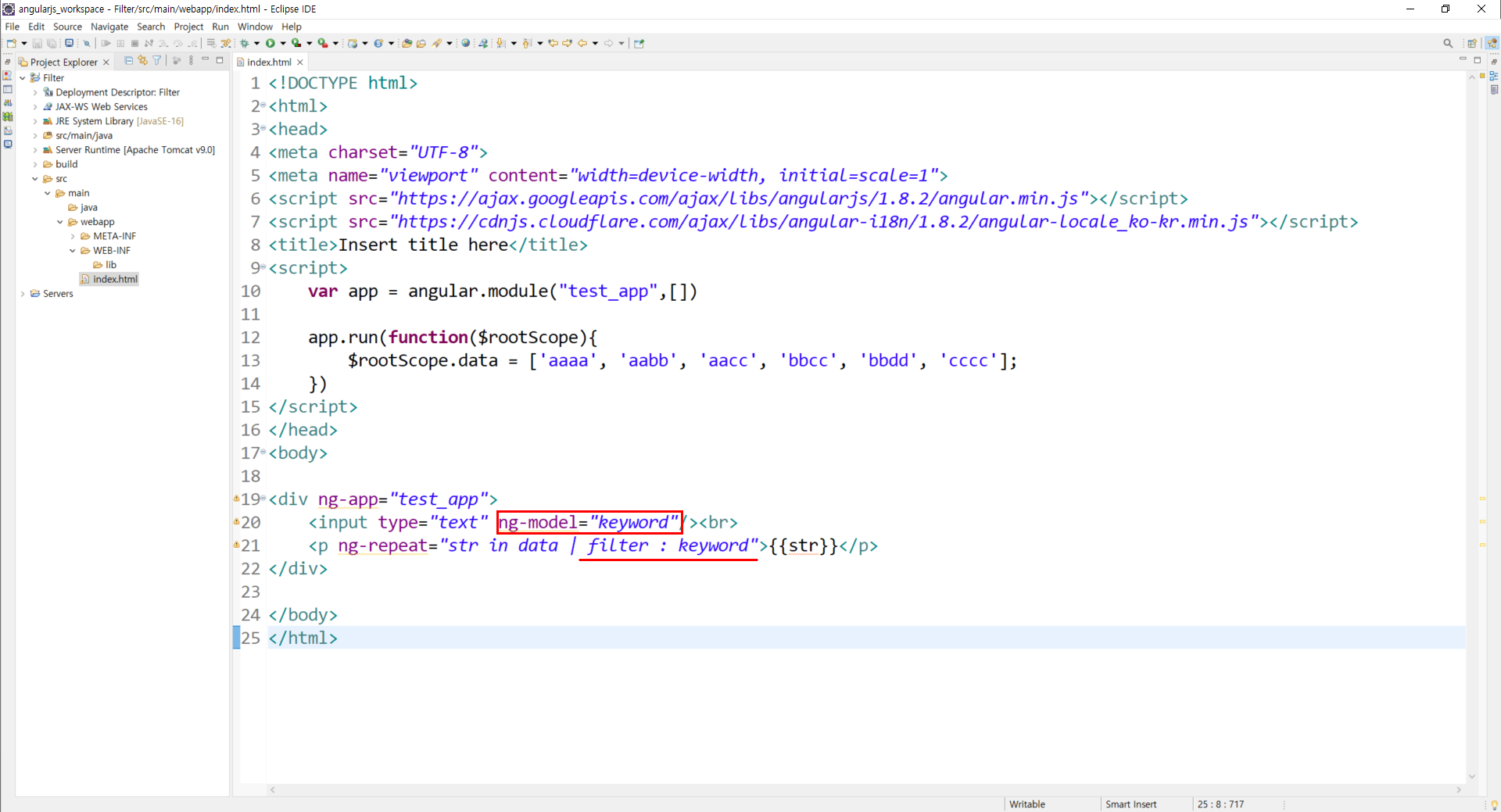Image resolution: width=1501 pixels, height=812 pixels.
Task: Expand the build folder node
Action: pos(35,164)
